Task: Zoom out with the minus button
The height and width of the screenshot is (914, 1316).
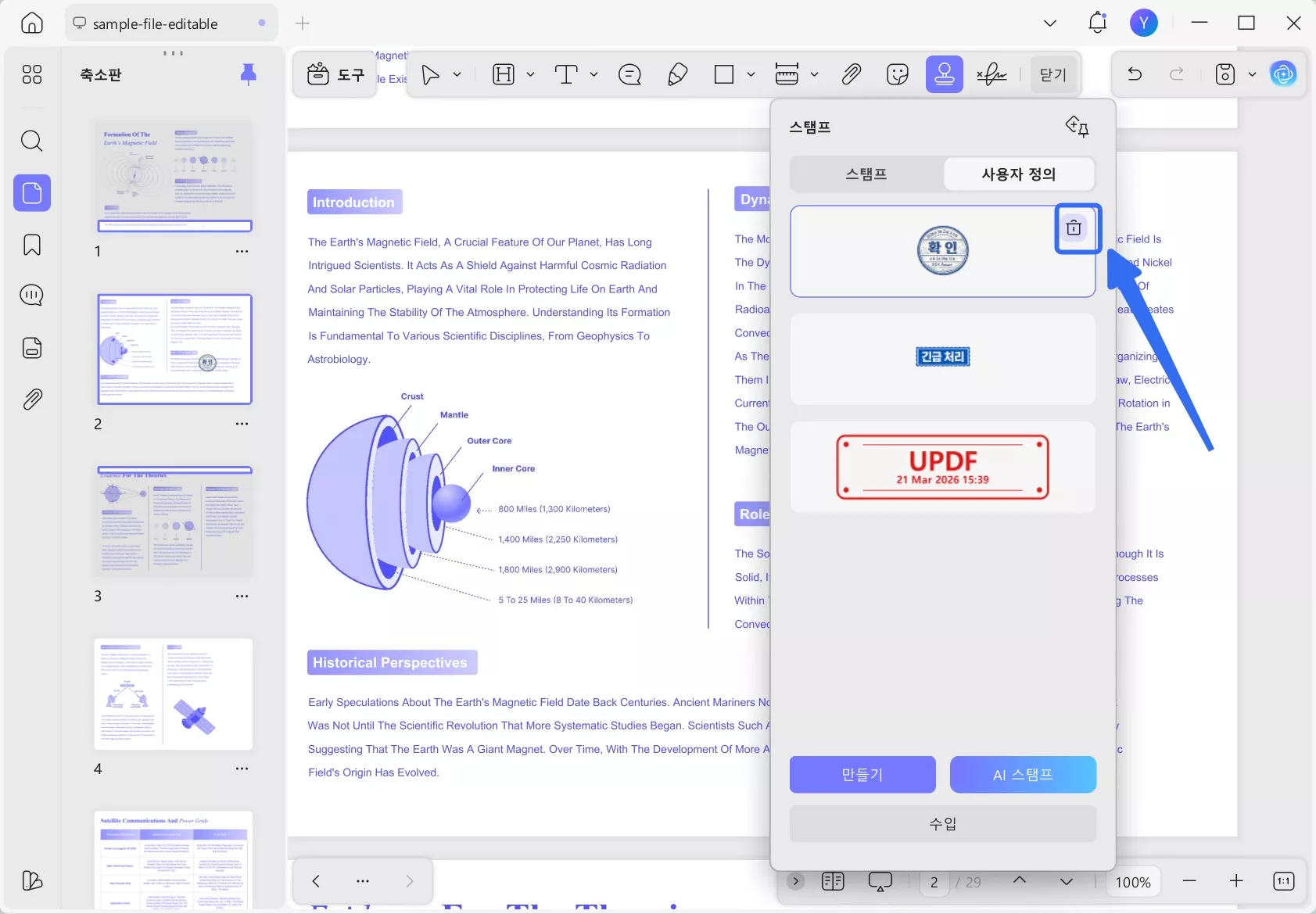Action: coord(1189,881)
